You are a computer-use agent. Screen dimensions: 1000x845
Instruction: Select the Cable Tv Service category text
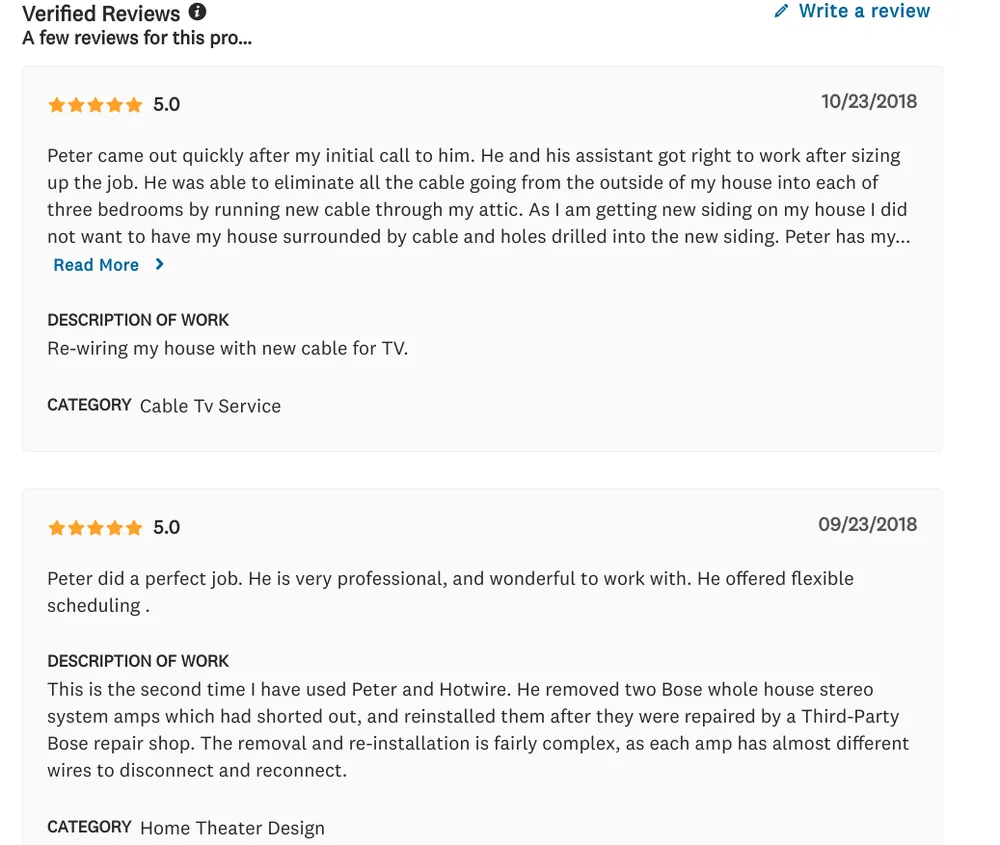point(210,406)
